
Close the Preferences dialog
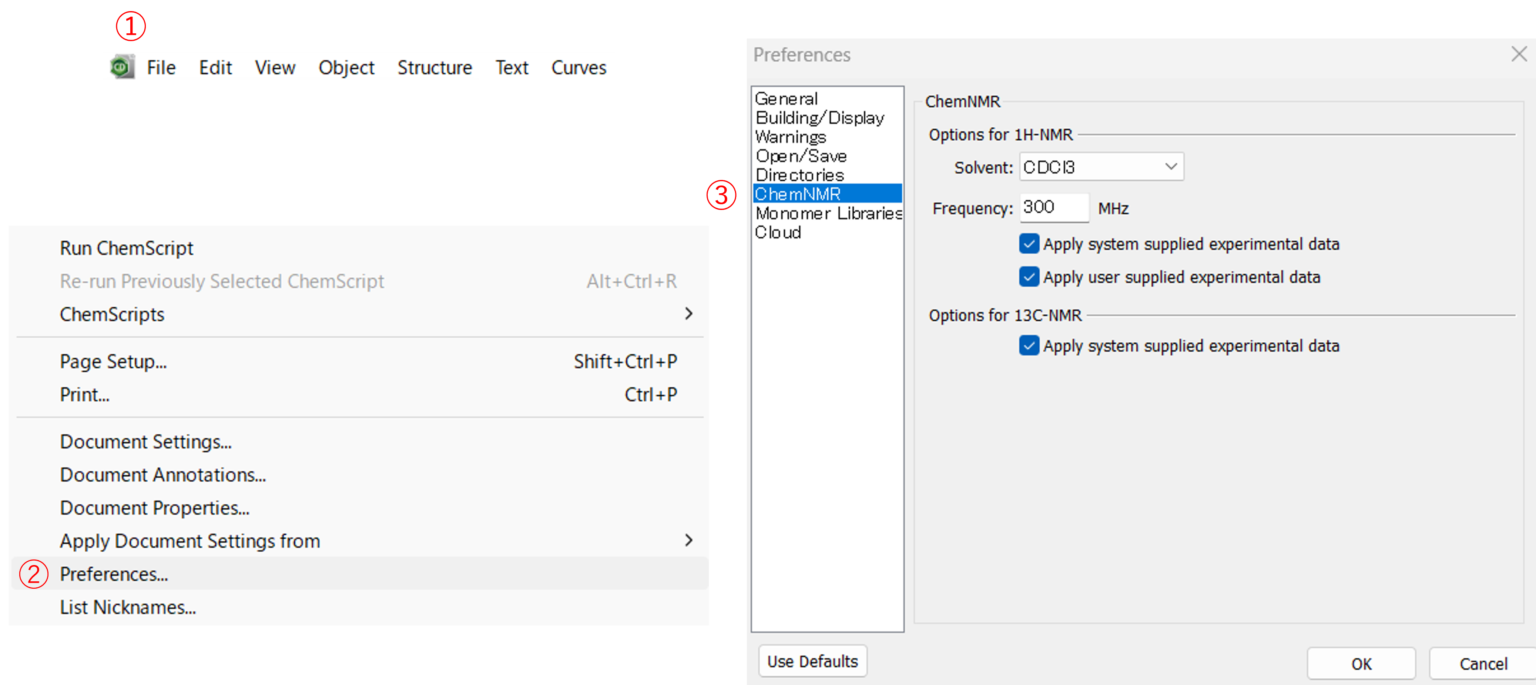pos(1518,55)
